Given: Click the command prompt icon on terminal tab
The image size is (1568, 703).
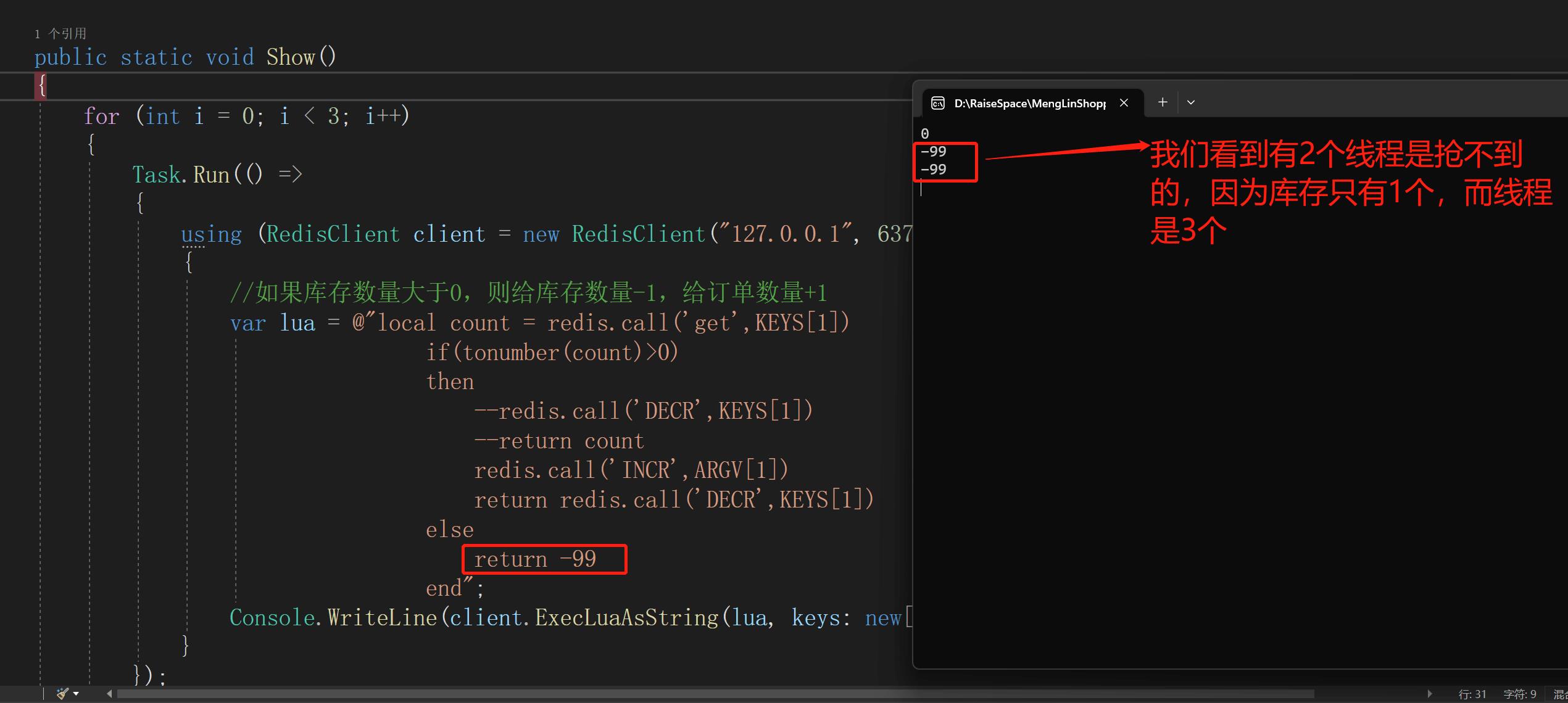Looking at the screenshot, I should (937, 103).
